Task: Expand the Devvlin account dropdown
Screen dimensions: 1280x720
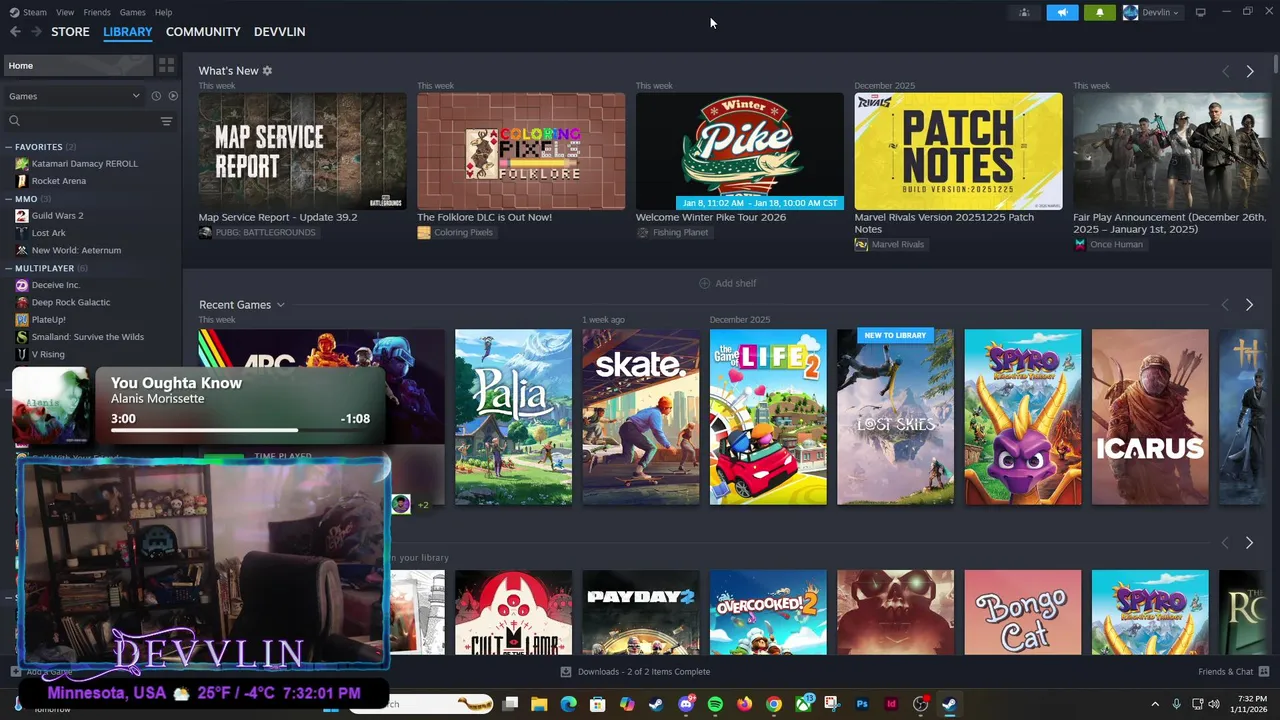Action: (x=1152, y=12)
